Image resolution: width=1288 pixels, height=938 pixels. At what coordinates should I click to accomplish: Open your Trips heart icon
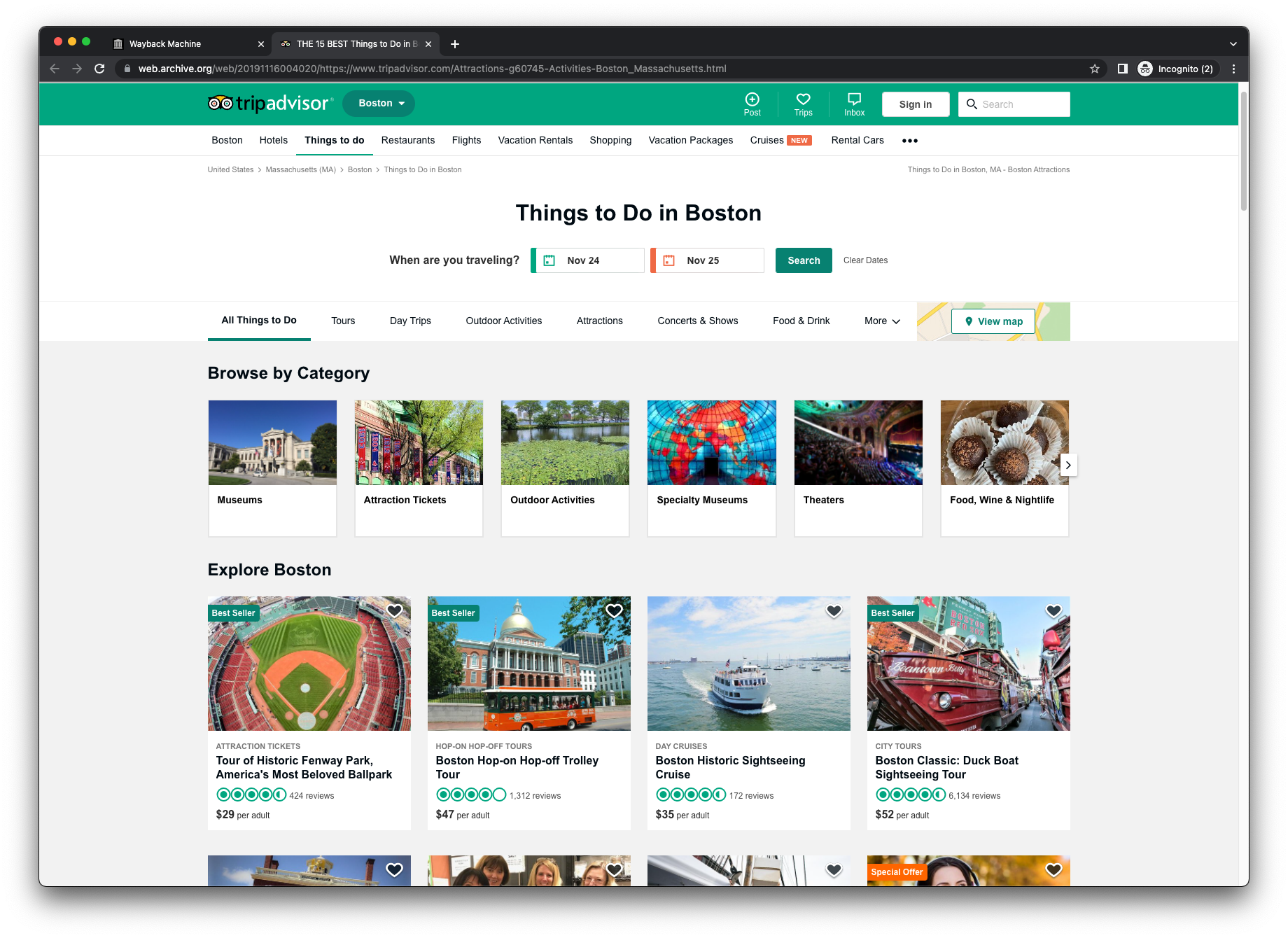click(x=803, y=99)
